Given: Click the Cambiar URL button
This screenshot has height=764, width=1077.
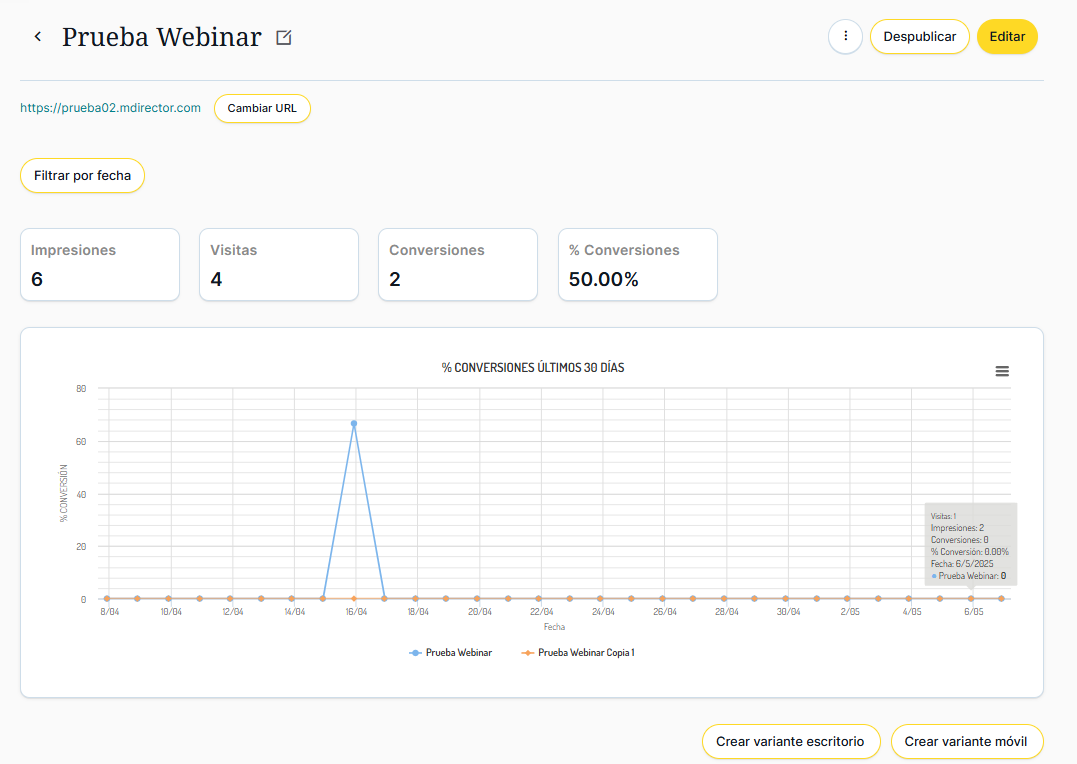Looking at the screenshot, I should click(262, 108).
